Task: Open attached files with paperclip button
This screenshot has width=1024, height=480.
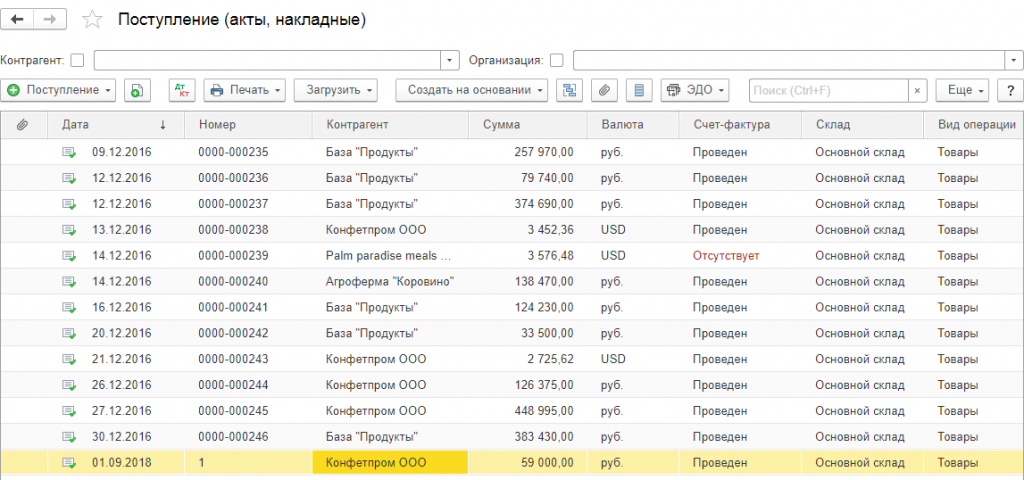Action: [603, 90]
